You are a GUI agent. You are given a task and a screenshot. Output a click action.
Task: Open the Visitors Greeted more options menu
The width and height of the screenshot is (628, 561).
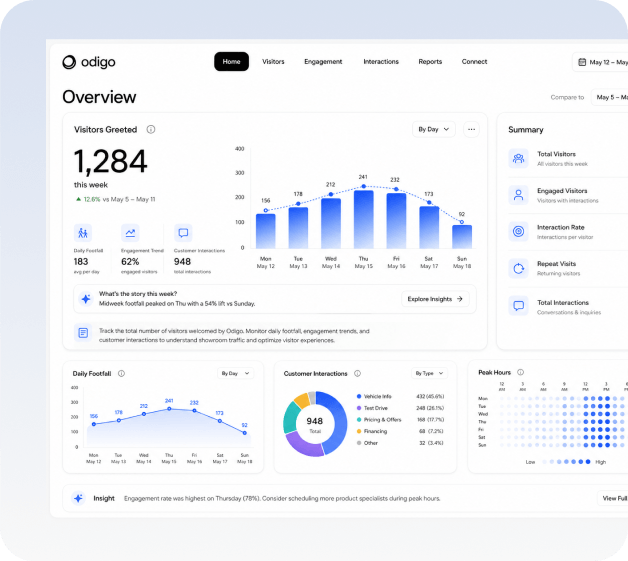click(471, 129)
